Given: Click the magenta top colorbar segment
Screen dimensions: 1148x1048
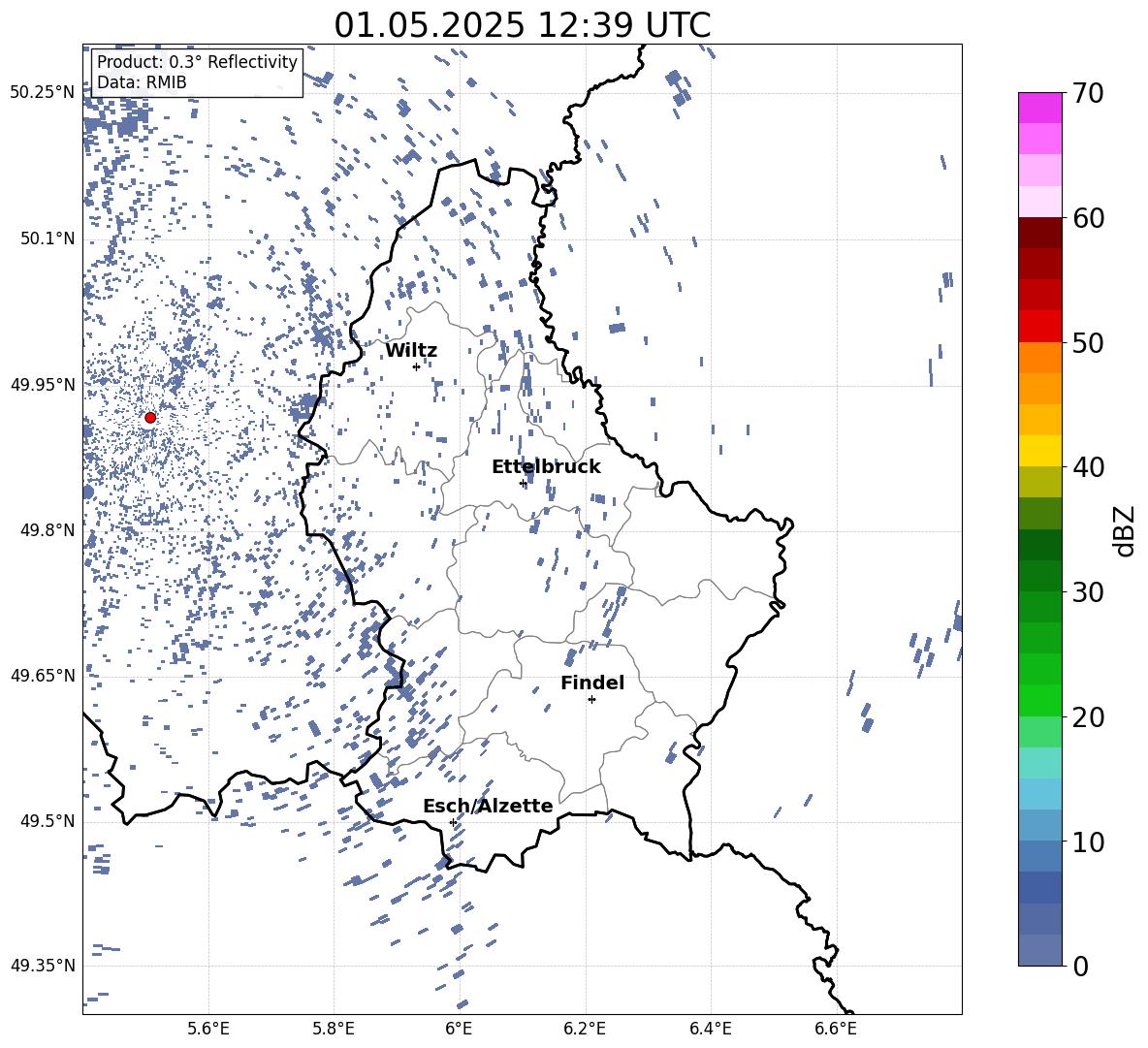Looking at the screenshot, I should [x=1039, y=109].
